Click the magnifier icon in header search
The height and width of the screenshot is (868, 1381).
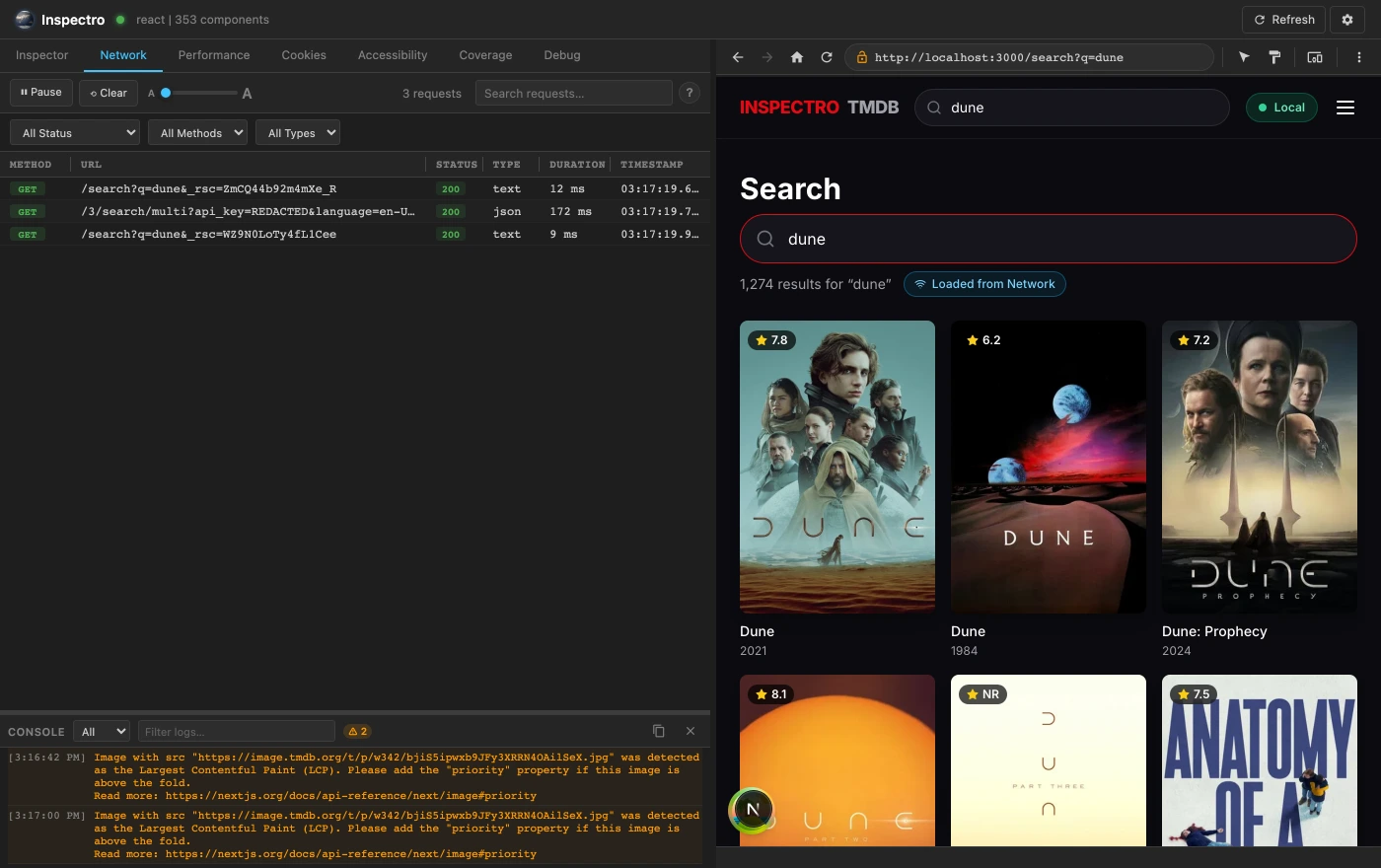[x=934, y=108]
